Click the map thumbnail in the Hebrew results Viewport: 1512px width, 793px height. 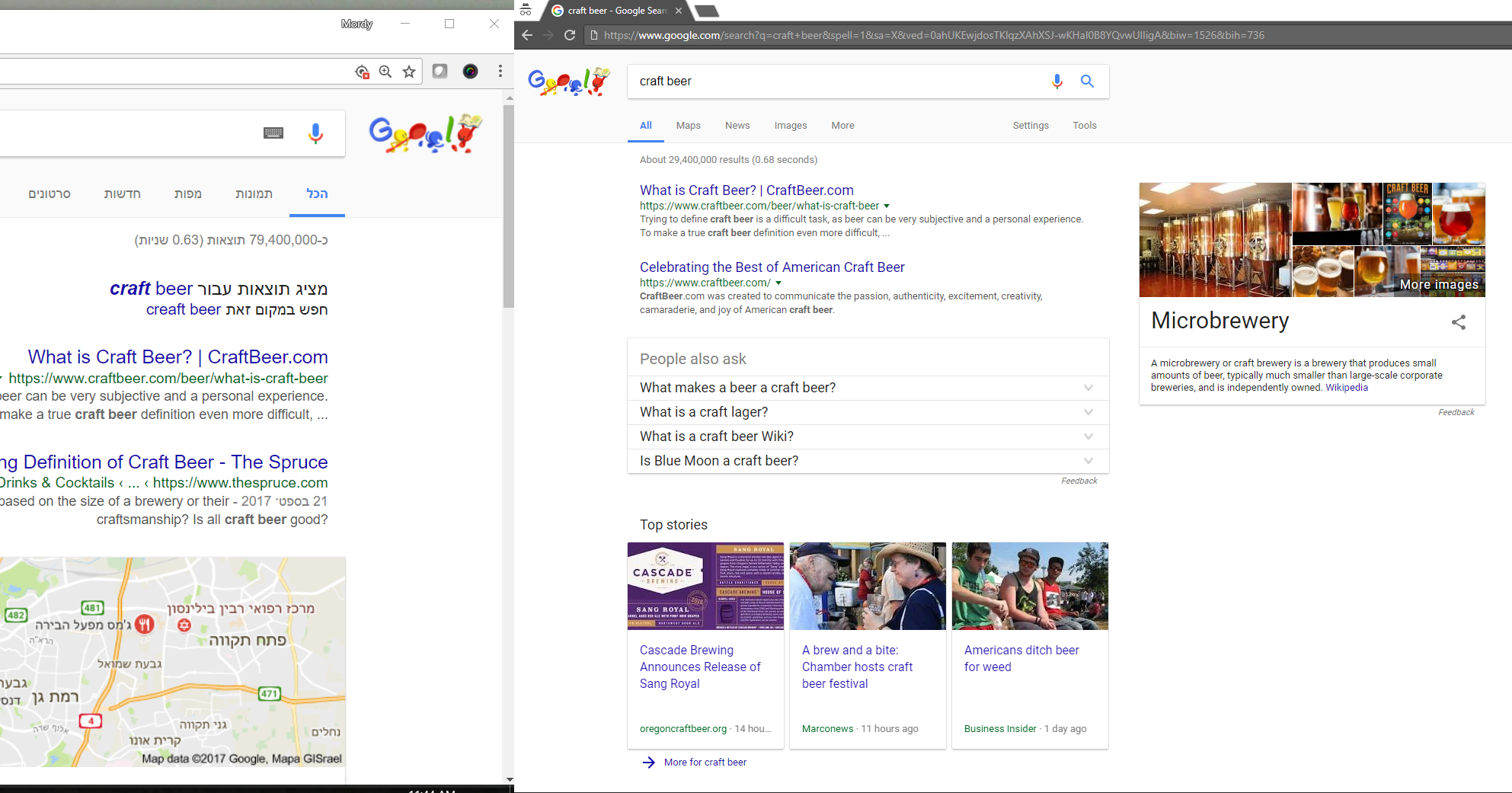173,662
